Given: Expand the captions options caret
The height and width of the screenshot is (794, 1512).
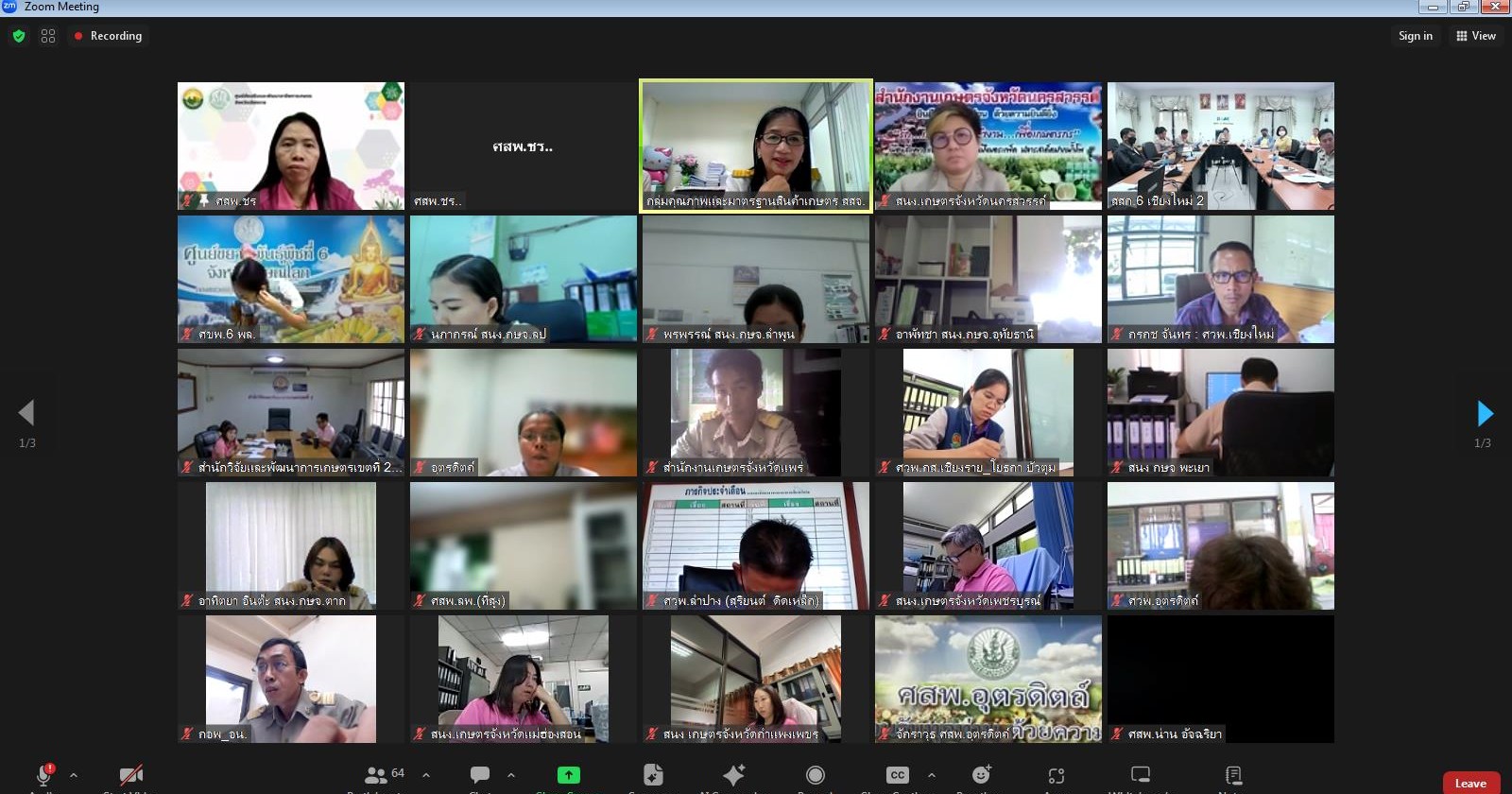Looking at the screenshot, I should (932, 775).
